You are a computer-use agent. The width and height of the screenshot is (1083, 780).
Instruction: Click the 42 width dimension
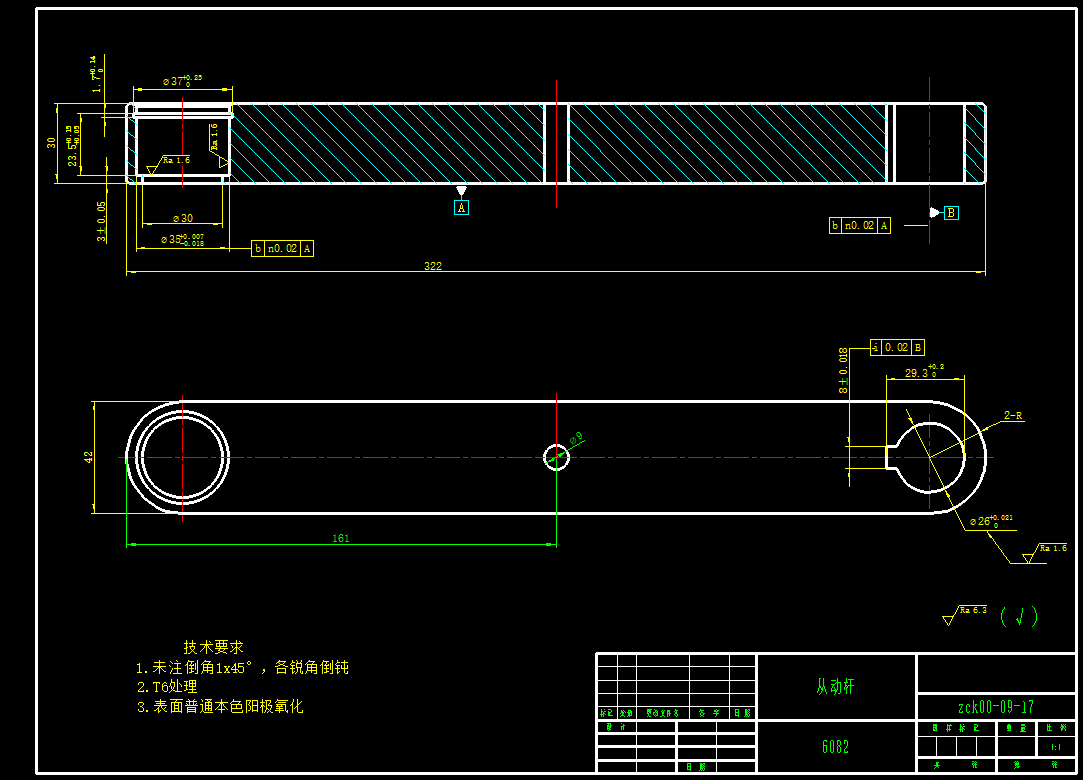[x=88, y=457]
